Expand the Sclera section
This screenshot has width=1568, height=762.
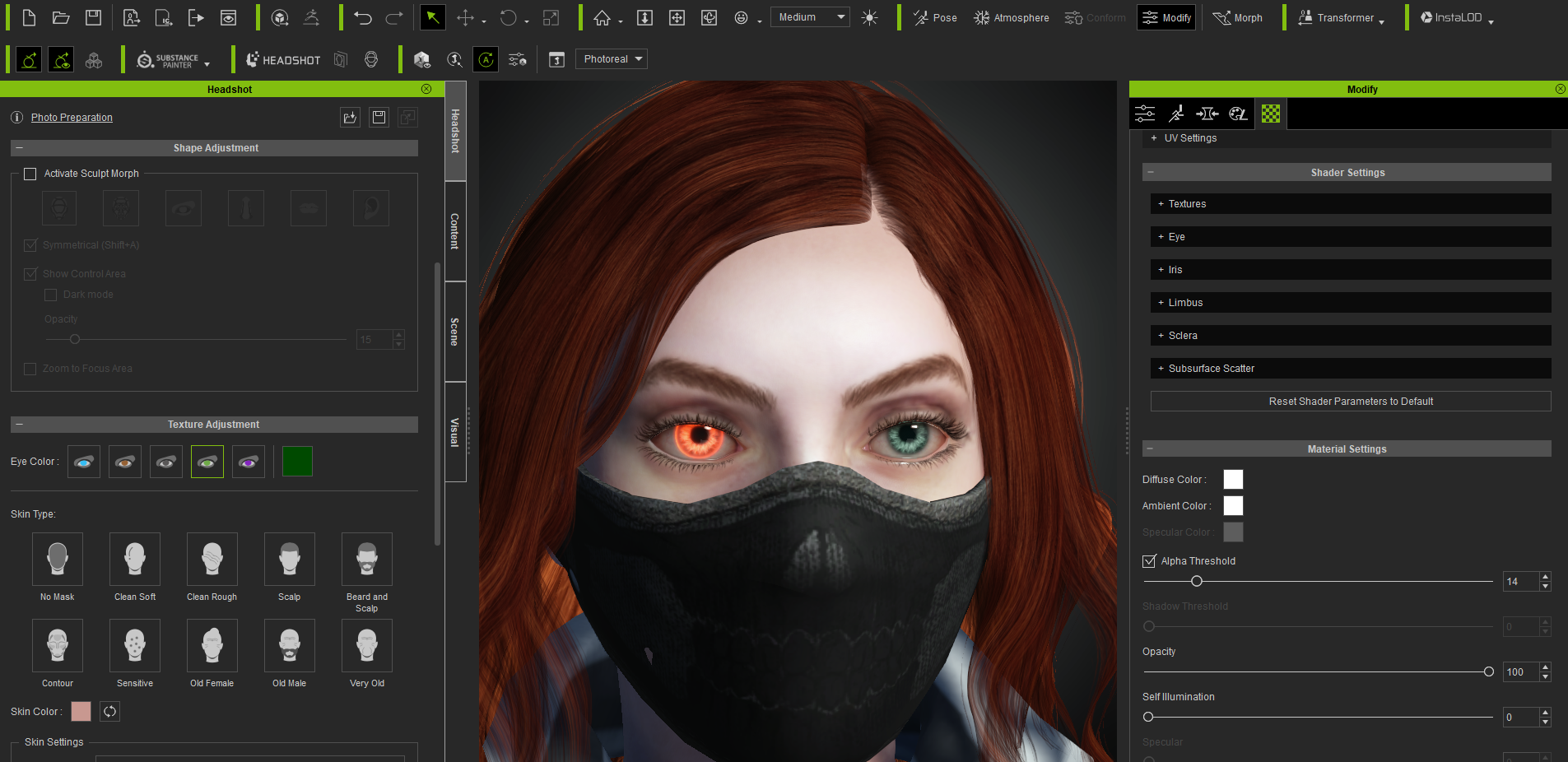click(x=1351, y=336)
